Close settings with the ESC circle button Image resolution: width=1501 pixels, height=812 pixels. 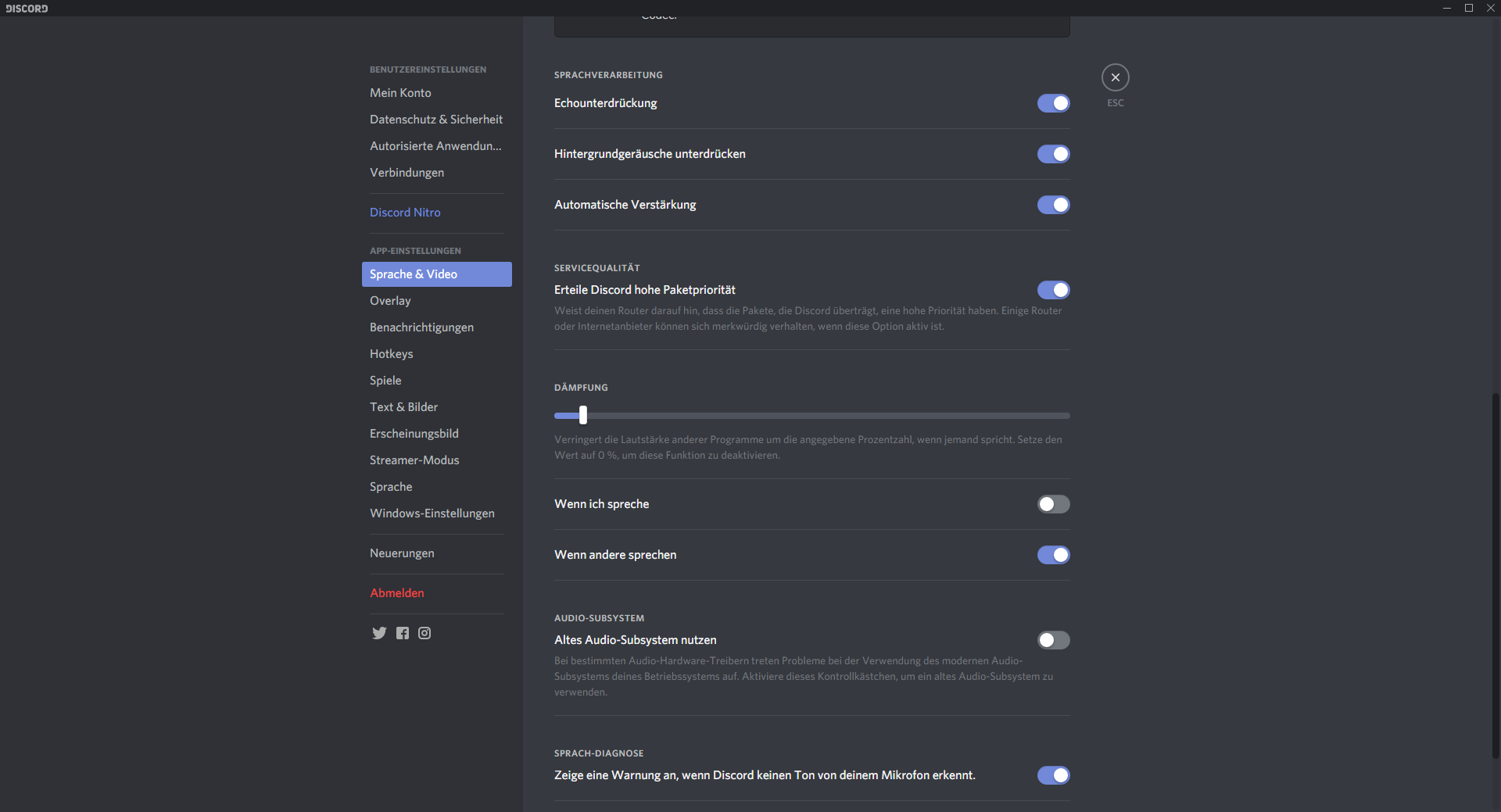[x=1116, y=77]
